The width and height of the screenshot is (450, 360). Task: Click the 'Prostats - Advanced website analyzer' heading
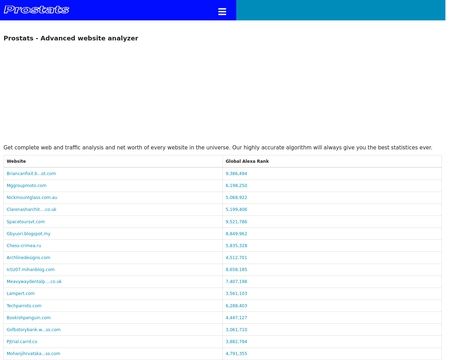coord(71,38)
